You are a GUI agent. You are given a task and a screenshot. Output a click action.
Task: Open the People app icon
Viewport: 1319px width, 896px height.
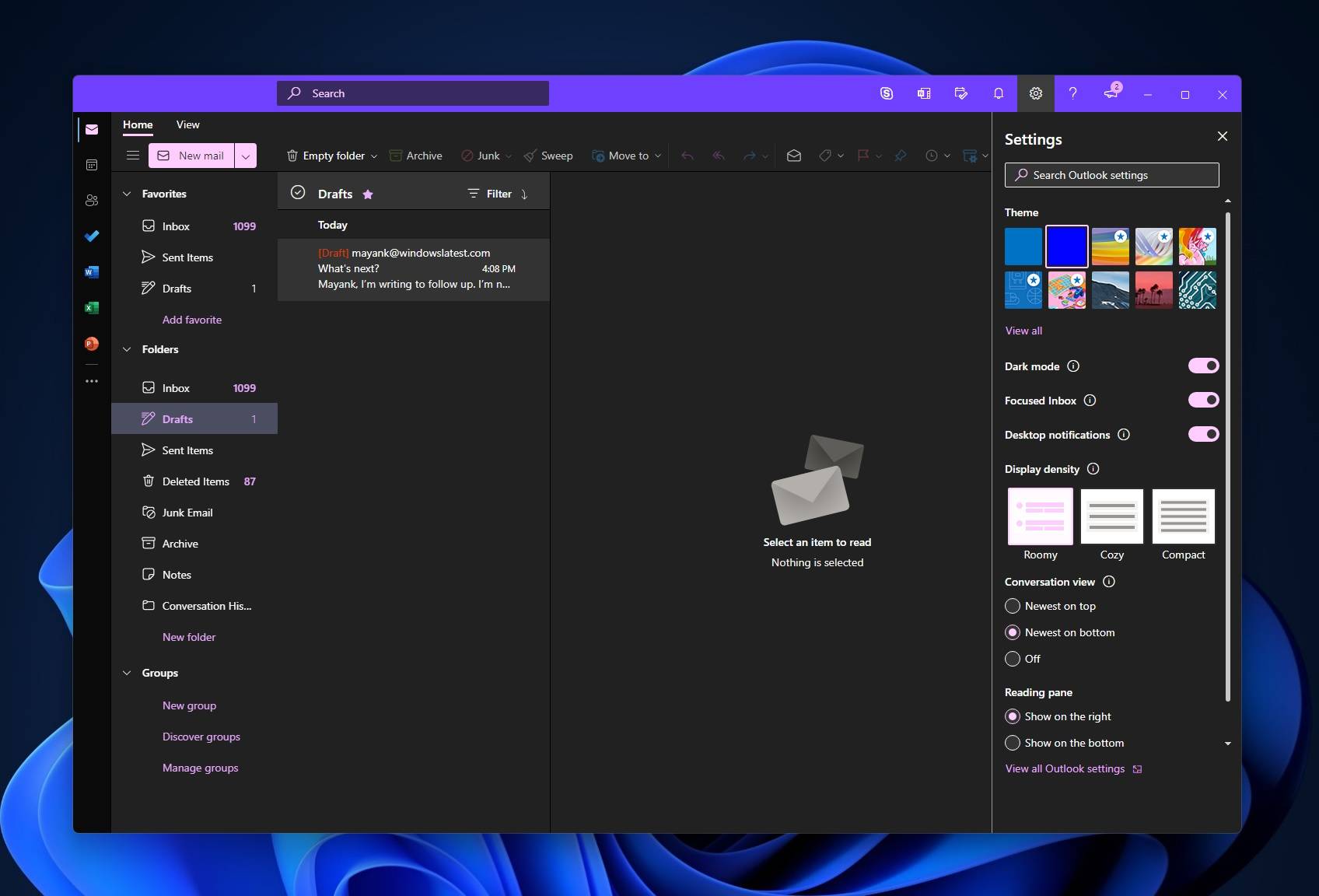(92, 200)
